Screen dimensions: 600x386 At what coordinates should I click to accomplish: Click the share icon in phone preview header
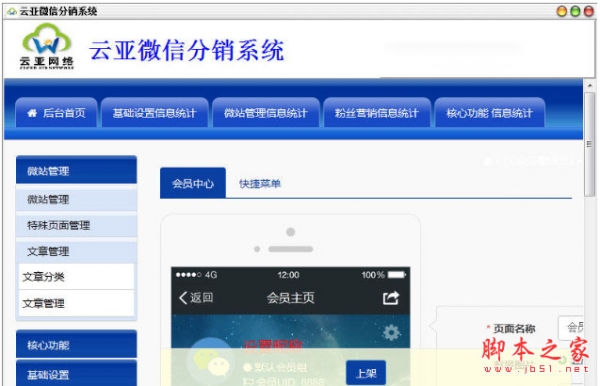[391, 298]
